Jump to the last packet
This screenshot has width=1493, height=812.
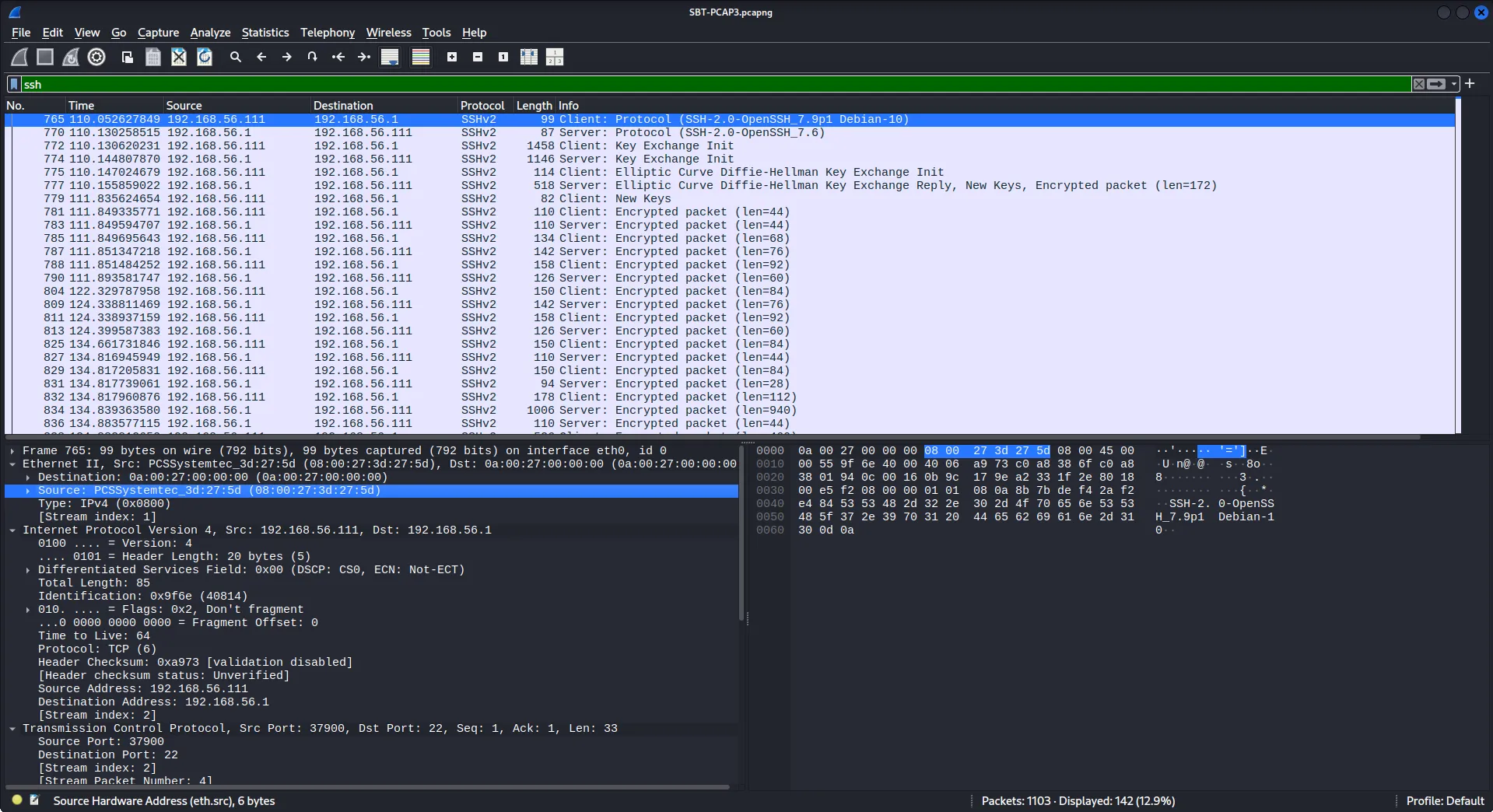tap(364, 57)
